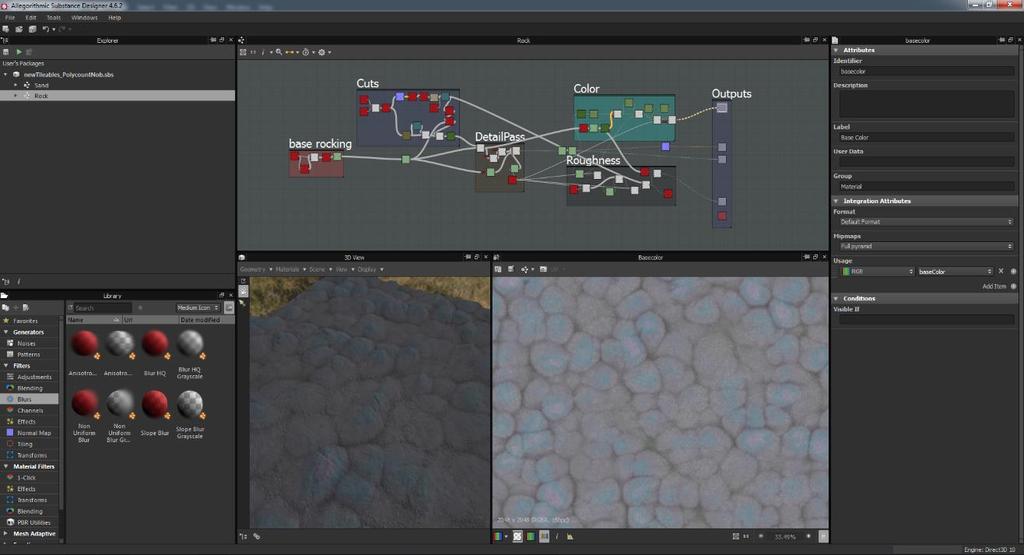Open the RGB usage components dropdown
Screen dimensions: 1024x555
pos(877,271)
